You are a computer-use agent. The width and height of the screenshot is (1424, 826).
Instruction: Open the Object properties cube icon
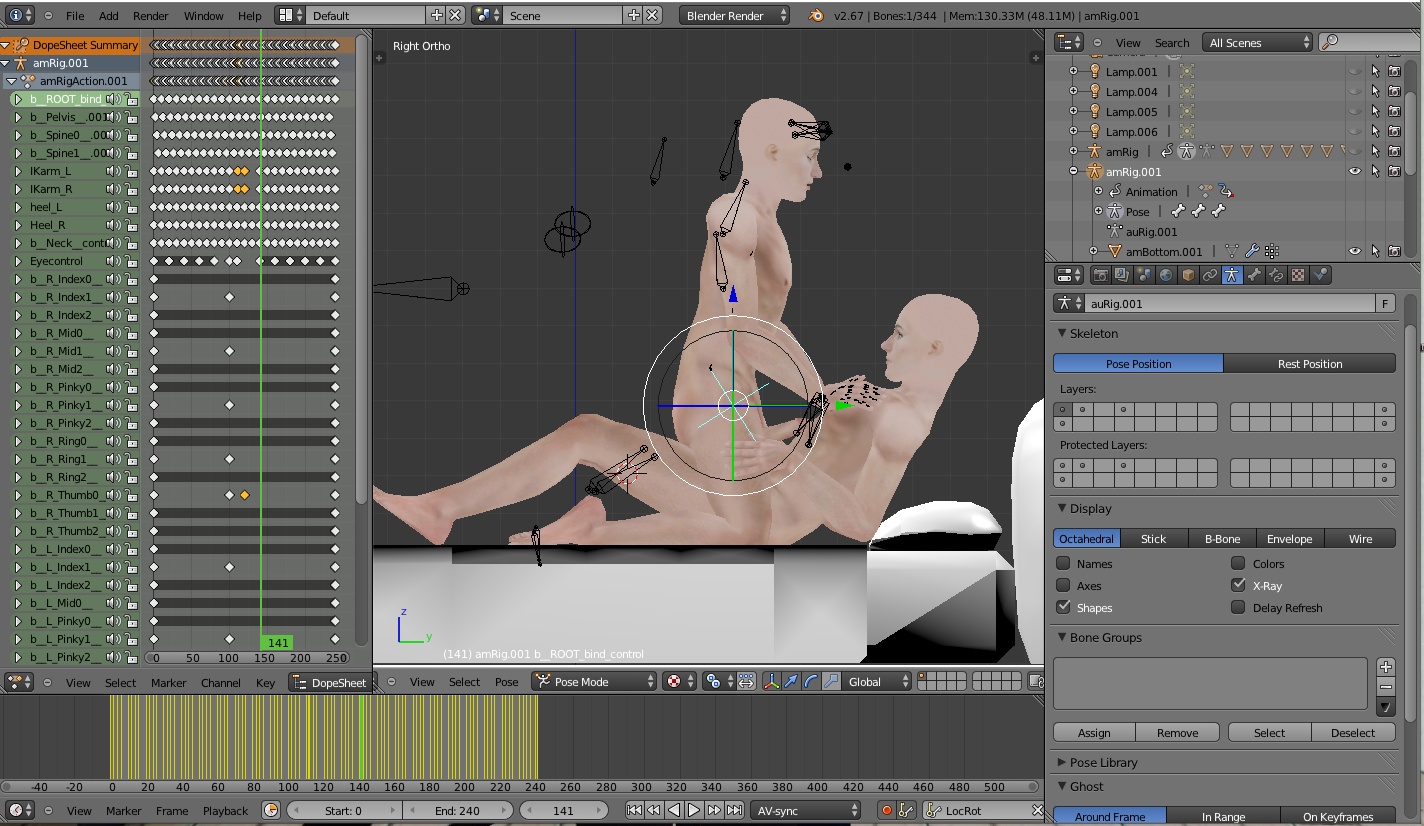coord(1189,275)
